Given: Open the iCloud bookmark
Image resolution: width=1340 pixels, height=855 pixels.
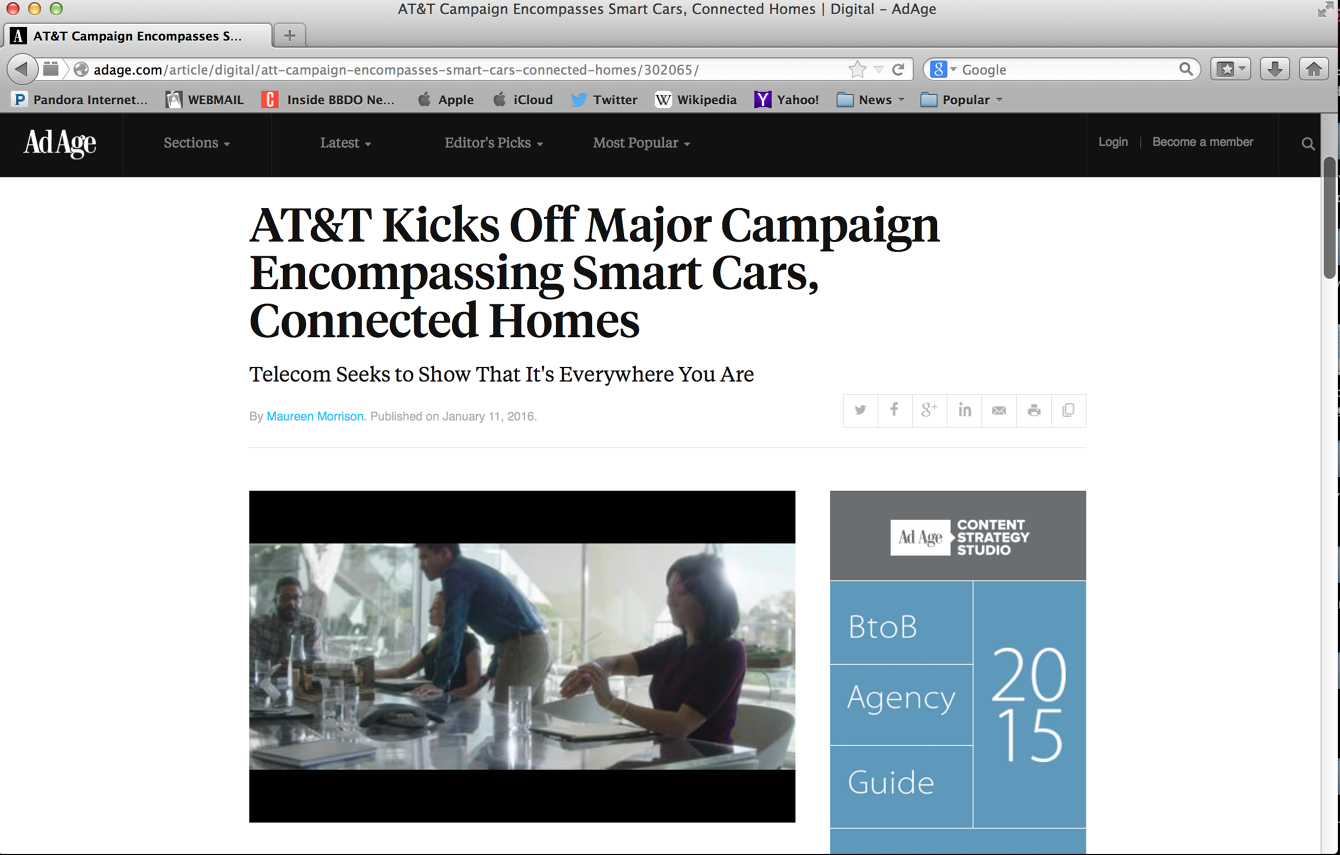Looking at the screenshot, I should click(x=523, y=99).
